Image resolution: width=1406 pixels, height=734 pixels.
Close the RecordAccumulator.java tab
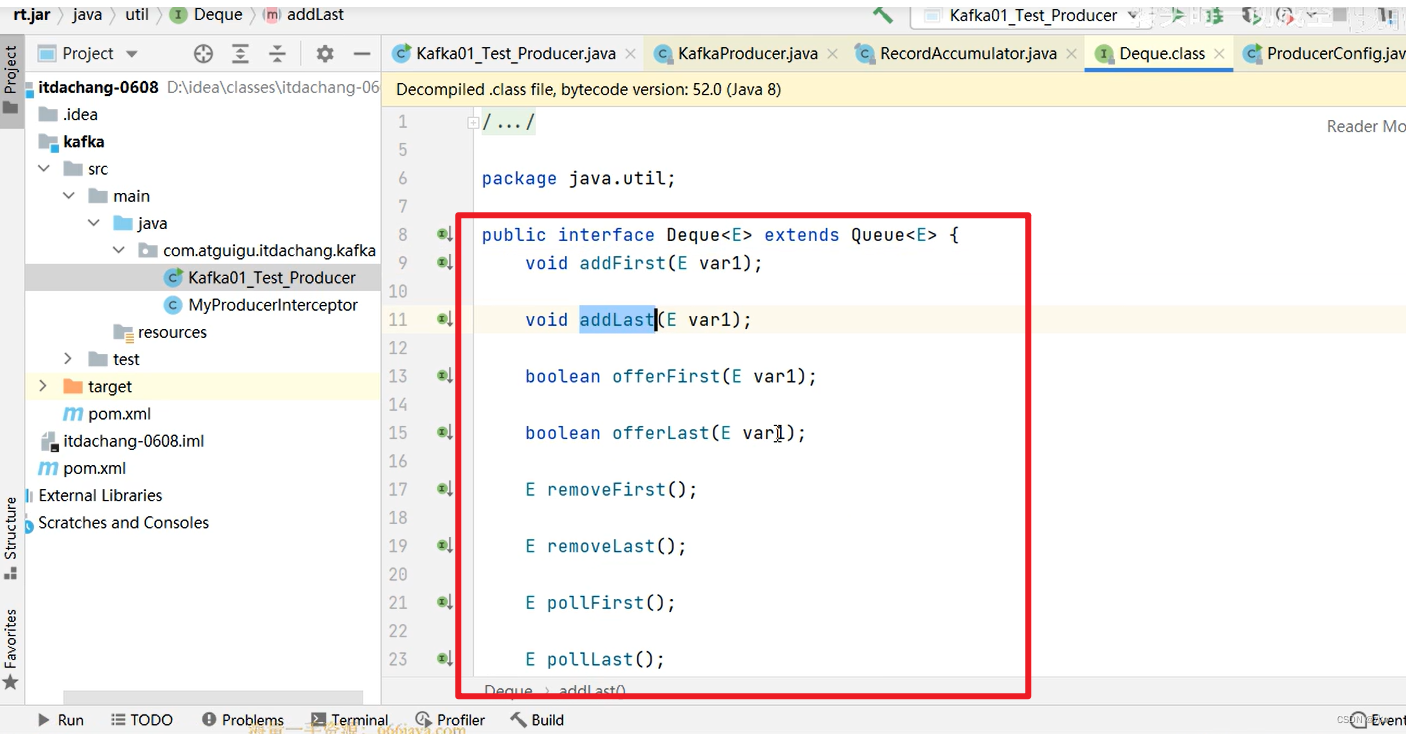coord(1072,54)
